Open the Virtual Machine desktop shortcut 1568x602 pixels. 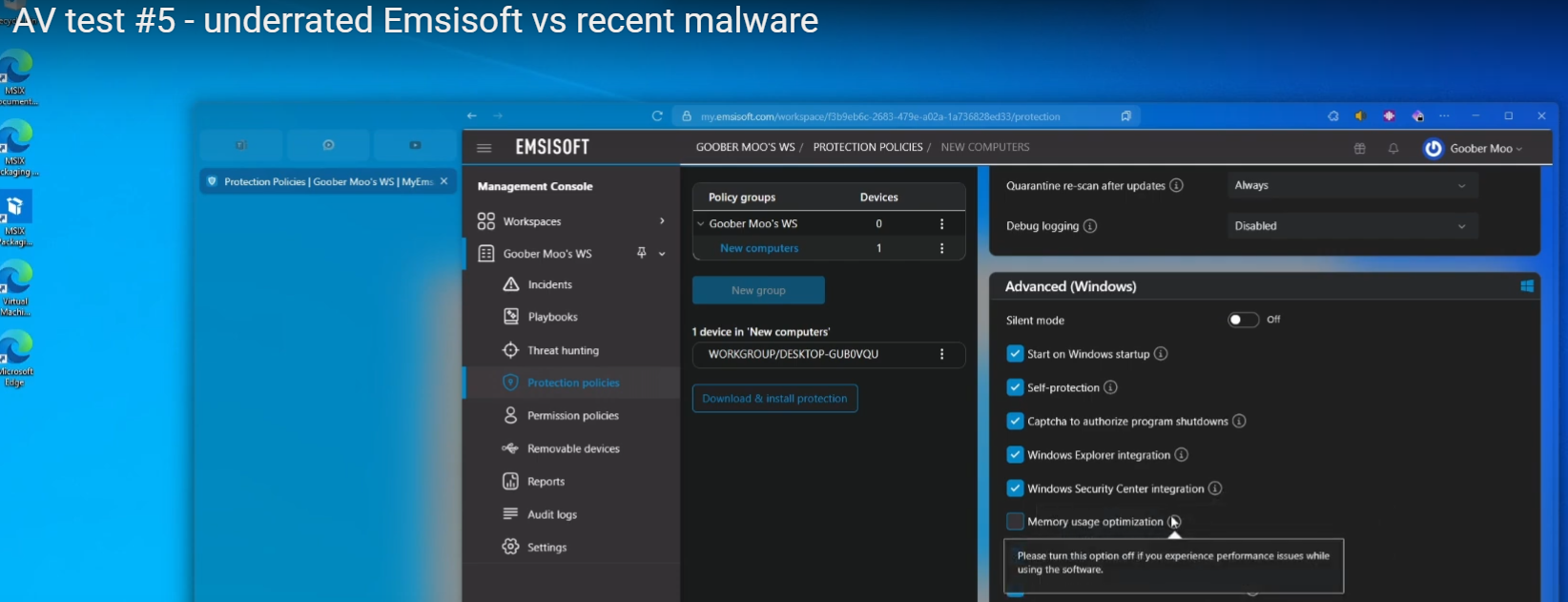coord(16,288)
